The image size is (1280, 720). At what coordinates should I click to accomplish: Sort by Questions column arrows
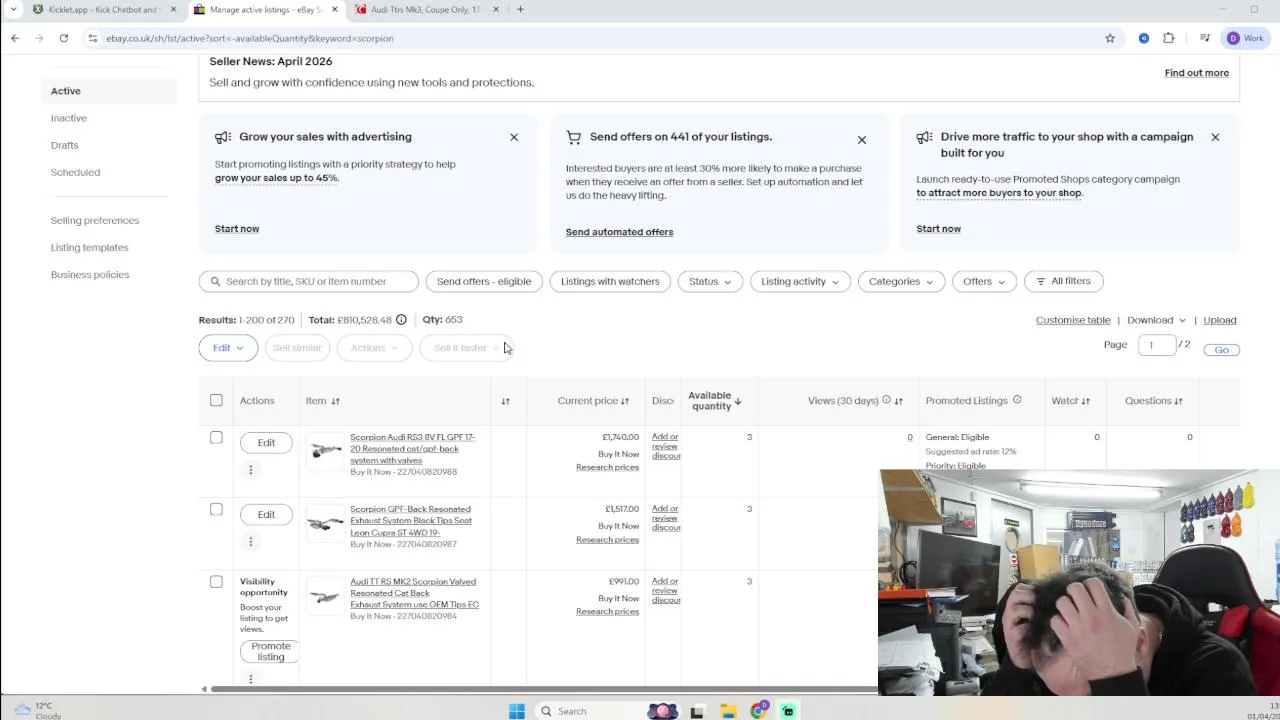pos(1178,401)
